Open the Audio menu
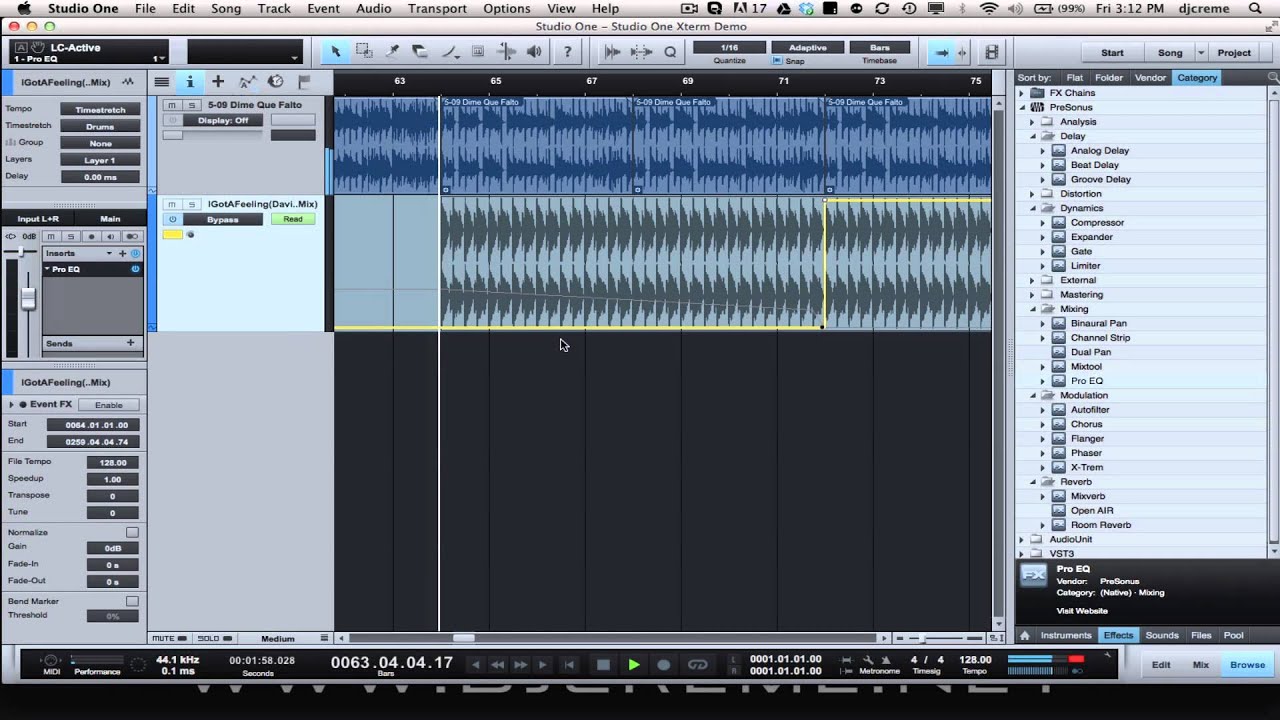The height and width of the screenshot is (720, 1280). click(x=373, y=8)
